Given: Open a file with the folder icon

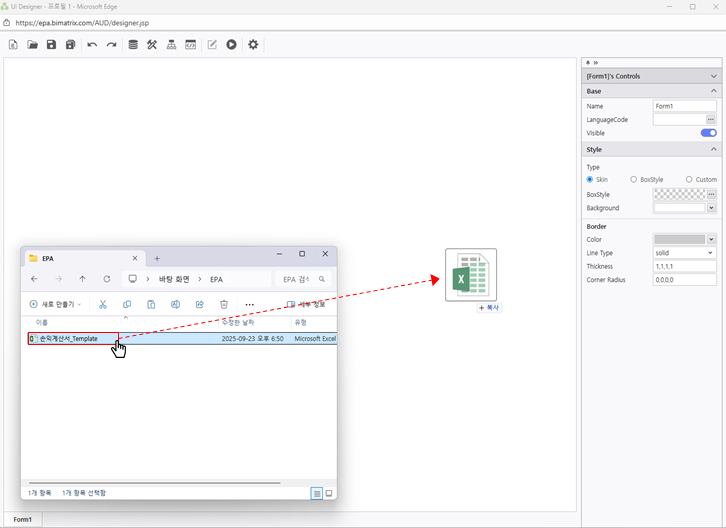Looking at the screenshot, I should click(x=32, y=45).
